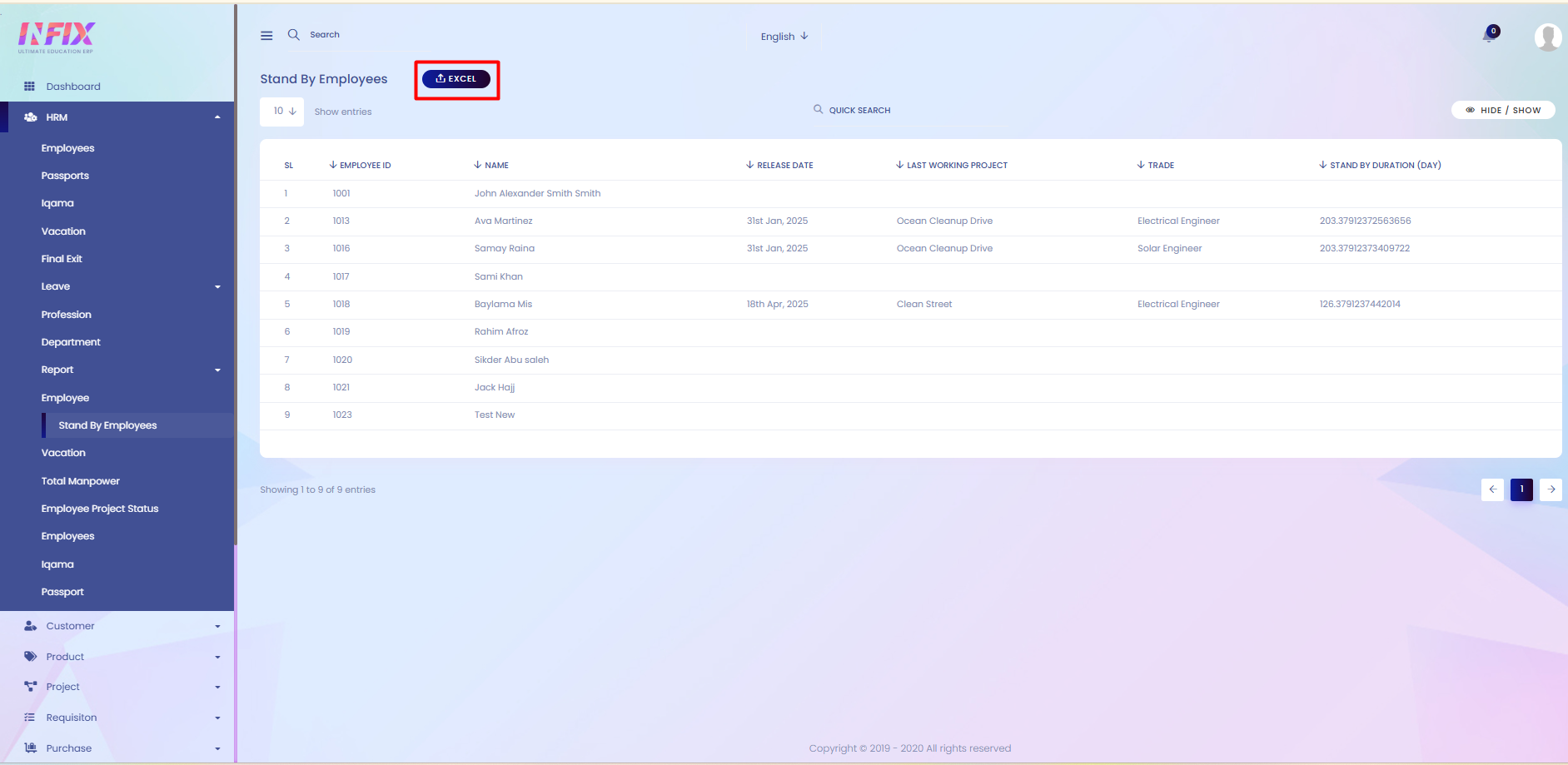Viewport: 1568px width, 765px height.
Task: Click Solar Engineer trade cell
Action: (1169, 248)
